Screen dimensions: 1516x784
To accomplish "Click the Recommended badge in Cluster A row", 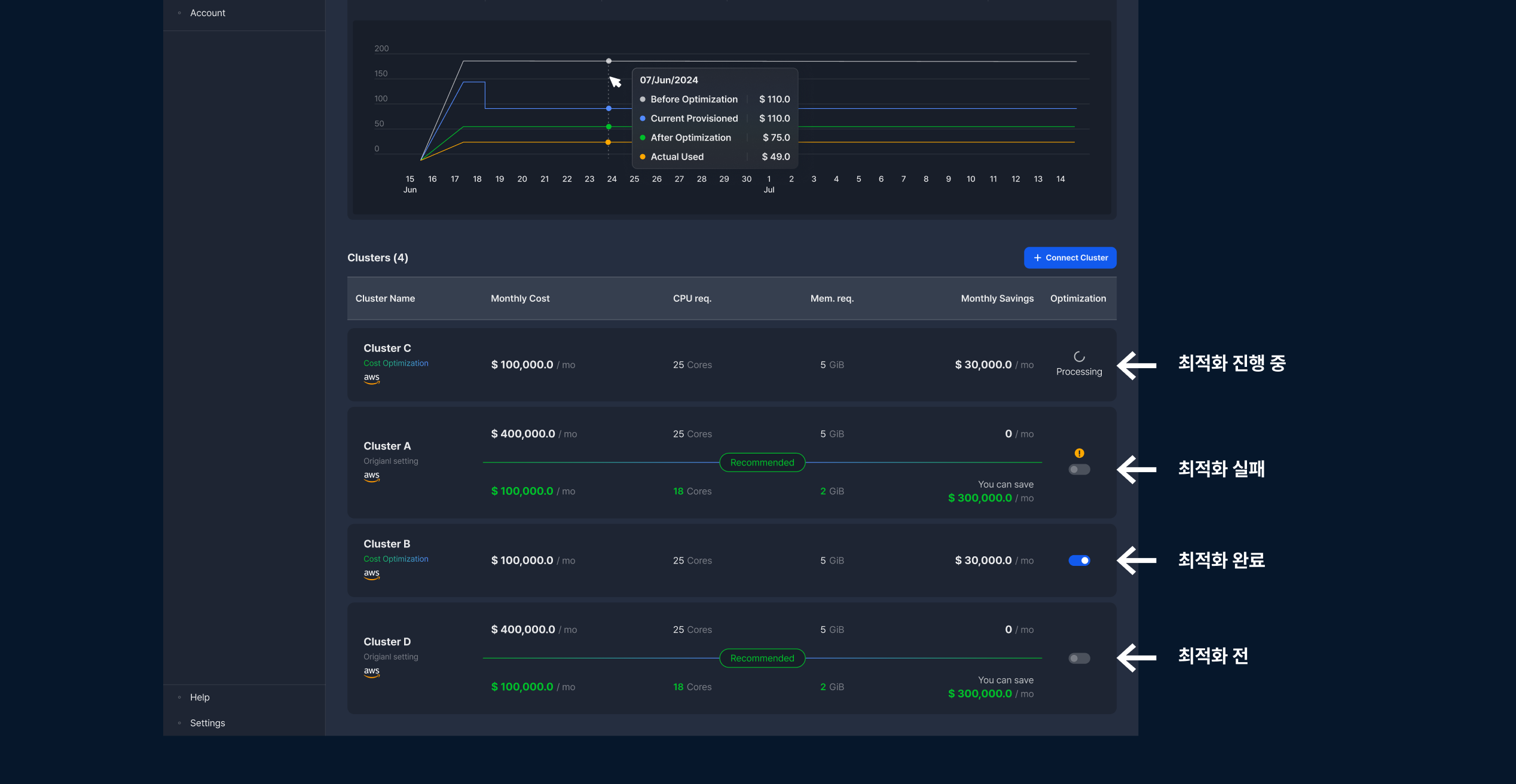I will point(762,463).
